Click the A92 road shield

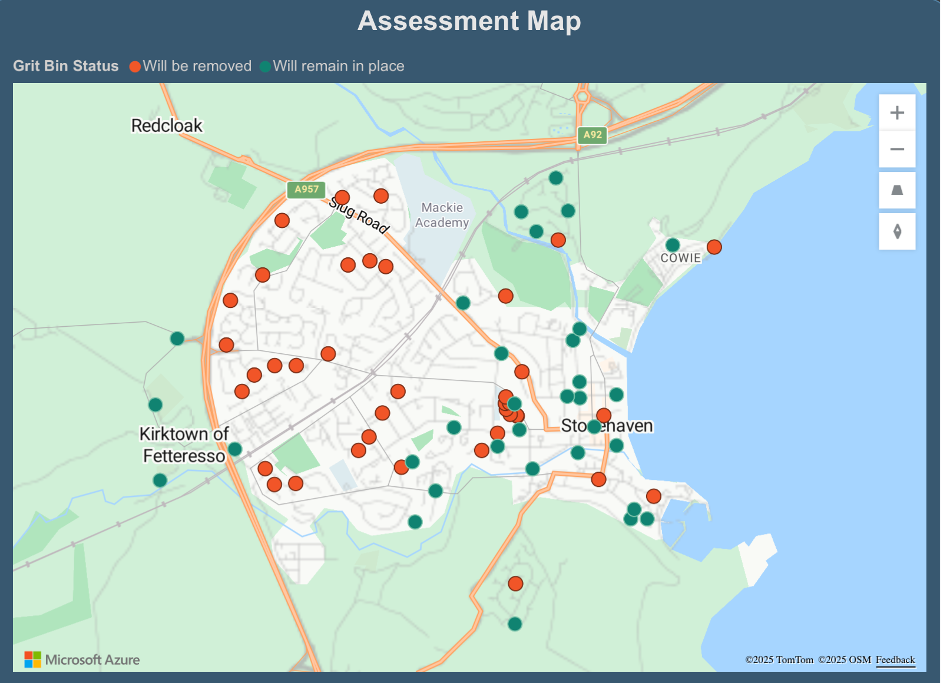tap(593, 134)
